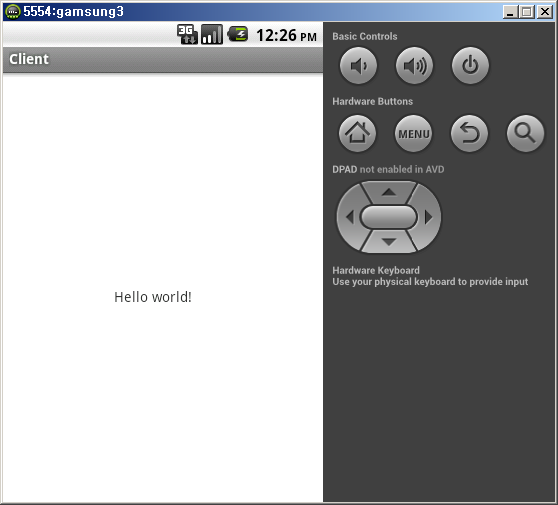Screen dimensions: 558x505
Task: Click the Client title bar label
Action: pyautogui.click(x=29, y=59)
